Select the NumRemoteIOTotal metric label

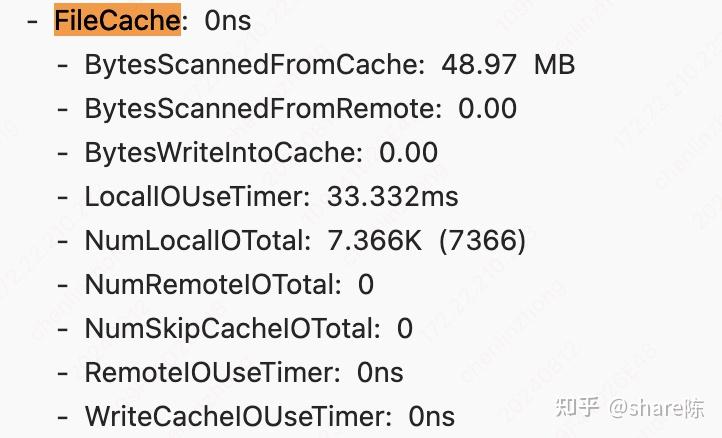212,285
